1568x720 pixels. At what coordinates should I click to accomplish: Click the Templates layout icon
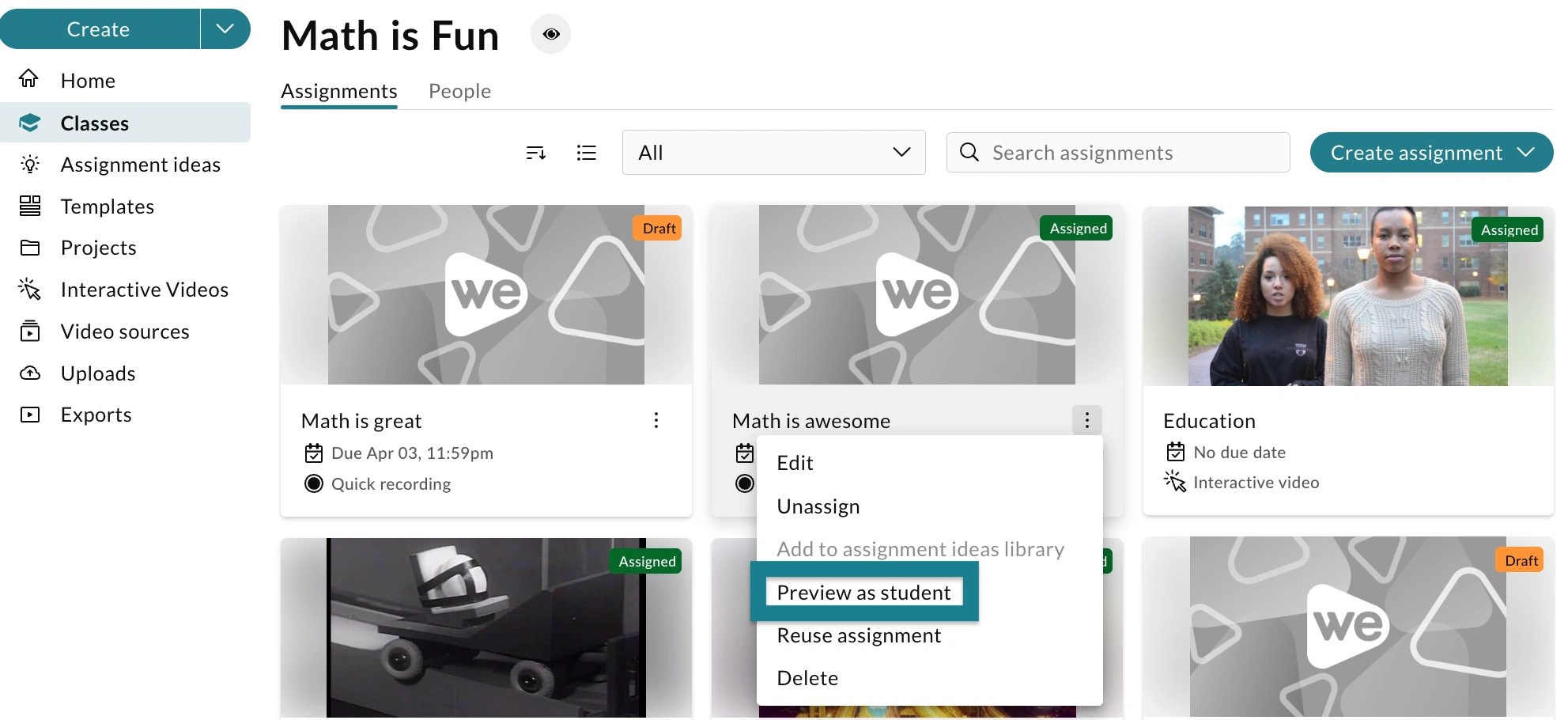click(x=30, y=206)
